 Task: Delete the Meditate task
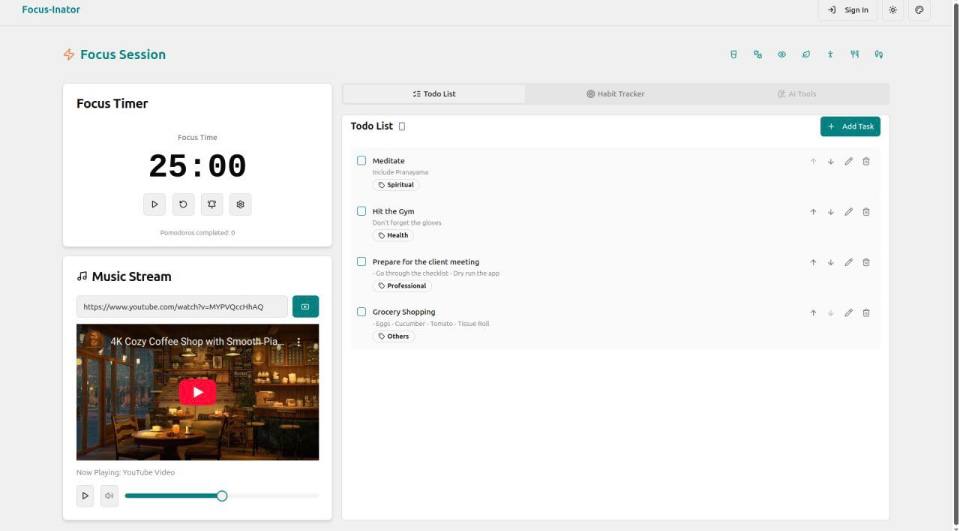tap(866, 161)
